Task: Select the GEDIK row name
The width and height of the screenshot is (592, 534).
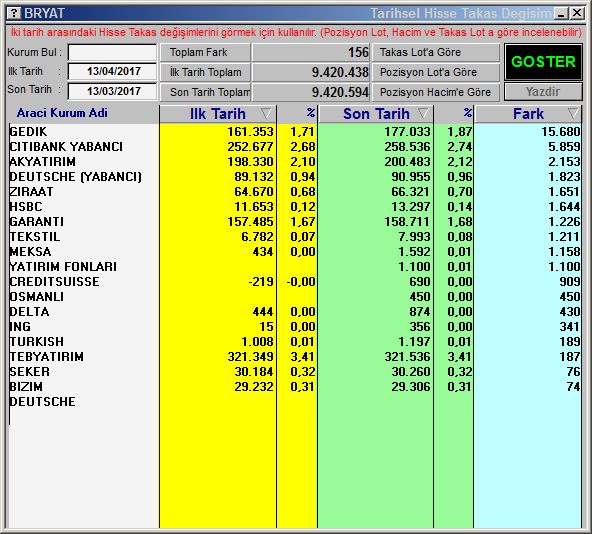Action: point(28,131)
